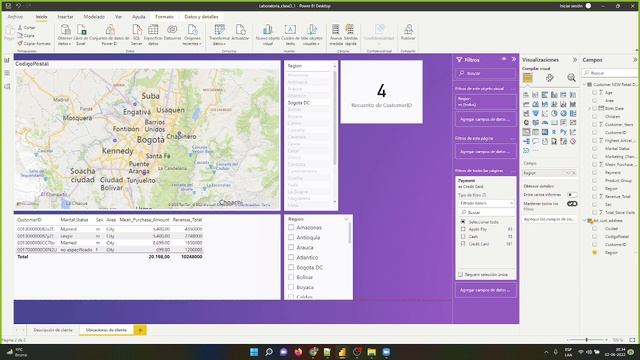Image resolution: width=640 pixels, height=360 pixels.
Task: Select the Python visual icon
Action: (564, 132)
